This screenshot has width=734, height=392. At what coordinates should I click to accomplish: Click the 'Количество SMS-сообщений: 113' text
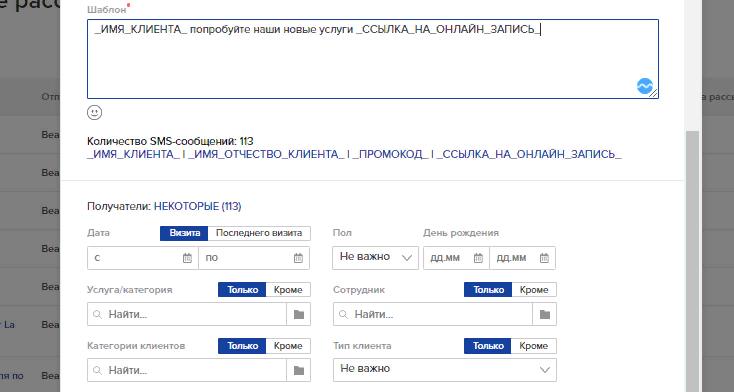coord(170,141)
